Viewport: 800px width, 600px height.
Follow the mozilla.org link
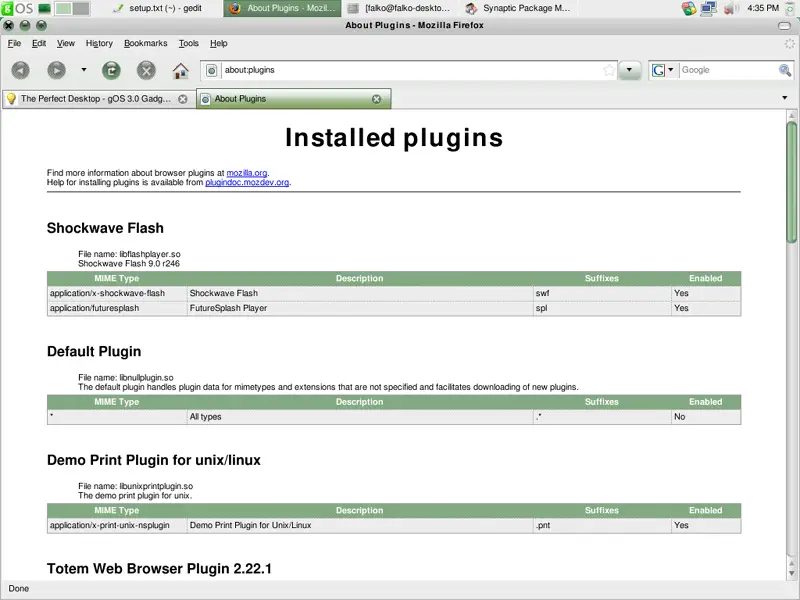point(247,173)
